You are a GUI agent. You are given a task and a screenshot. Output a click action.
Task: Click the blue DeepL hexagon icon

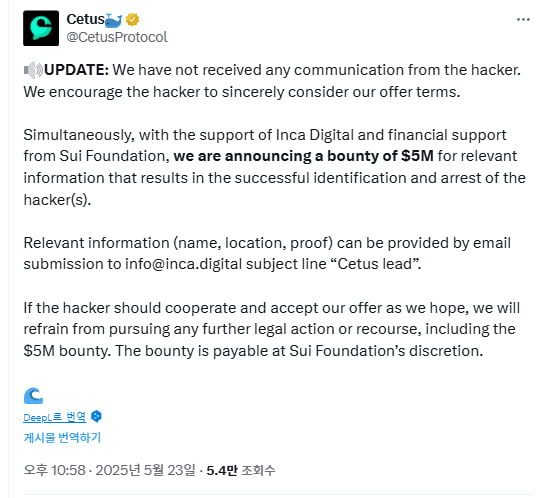pyautogui.click(x=96, y=416)
